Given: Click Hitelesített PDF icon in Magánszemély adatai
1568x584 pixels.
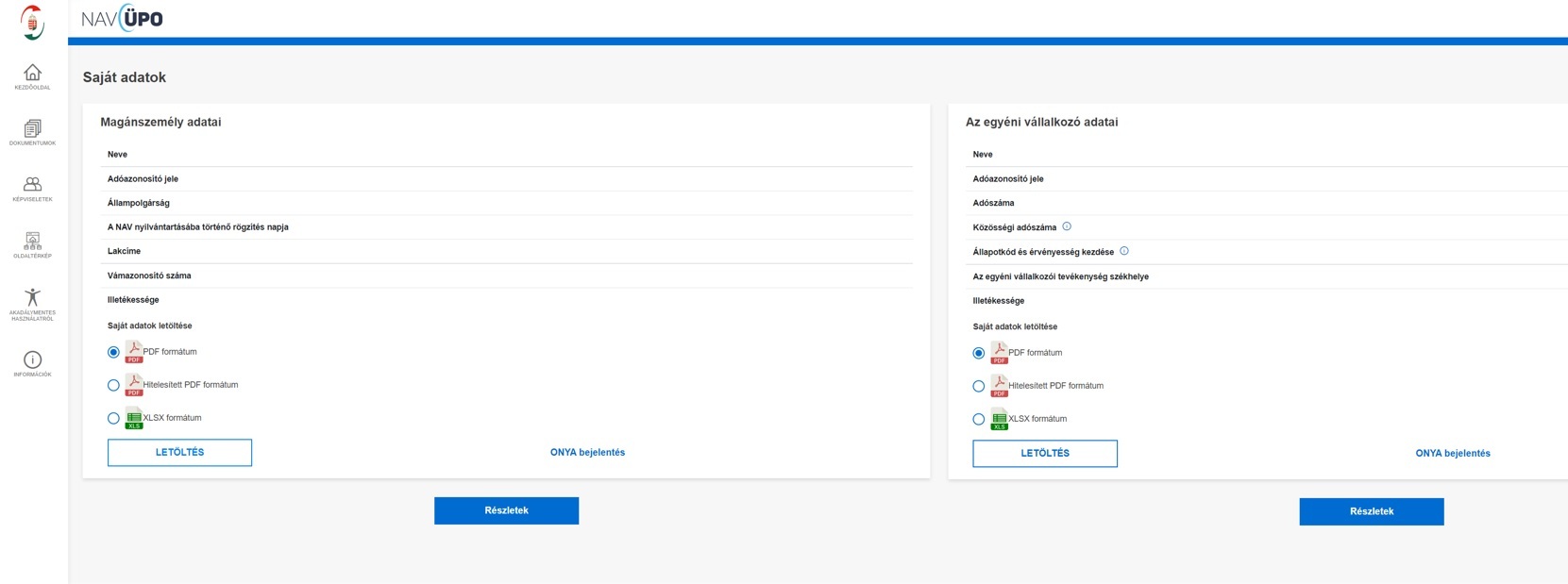Looking at the screenshot, I should (134, 385).
